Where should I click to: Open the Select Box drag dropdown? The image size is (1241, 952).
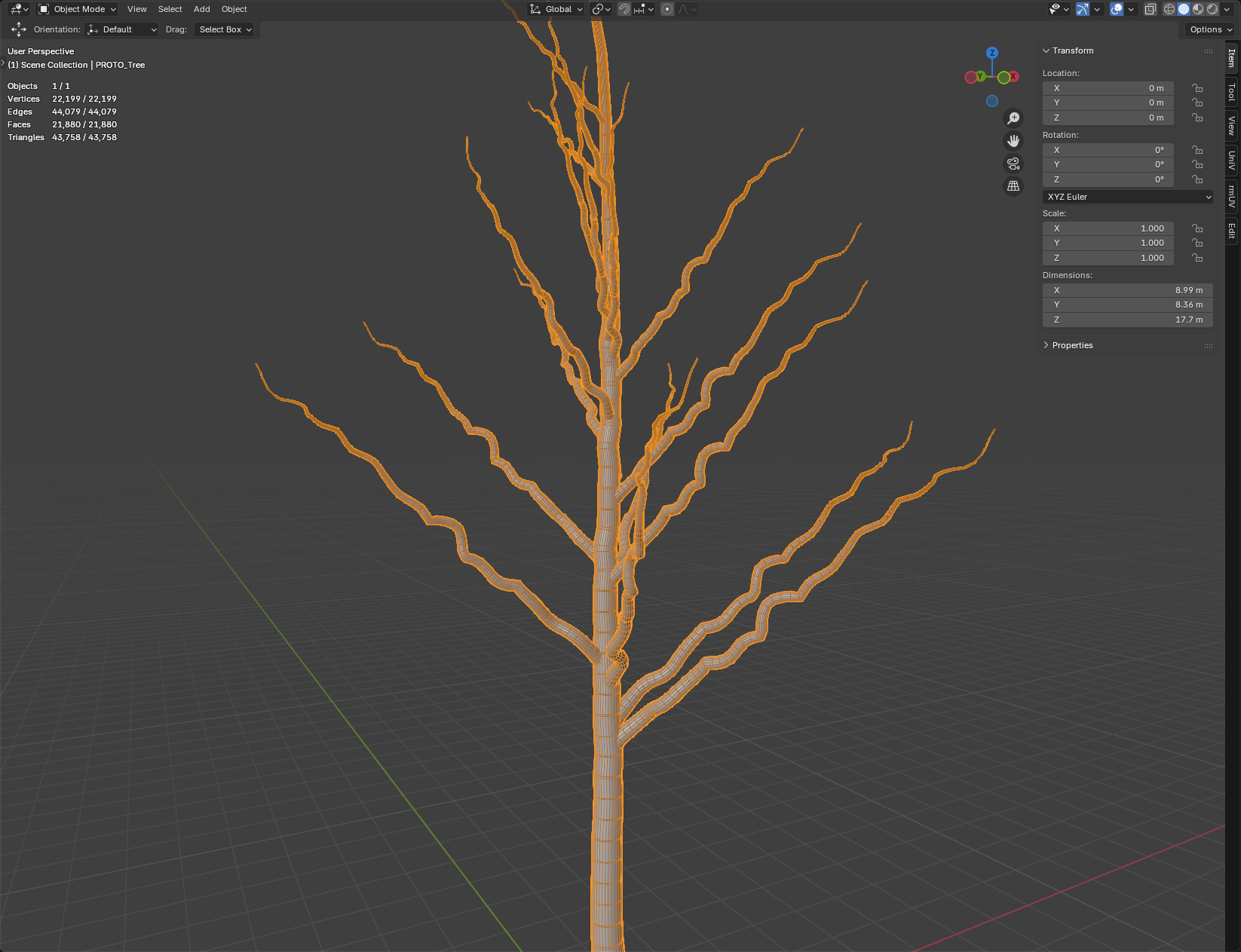225,29
